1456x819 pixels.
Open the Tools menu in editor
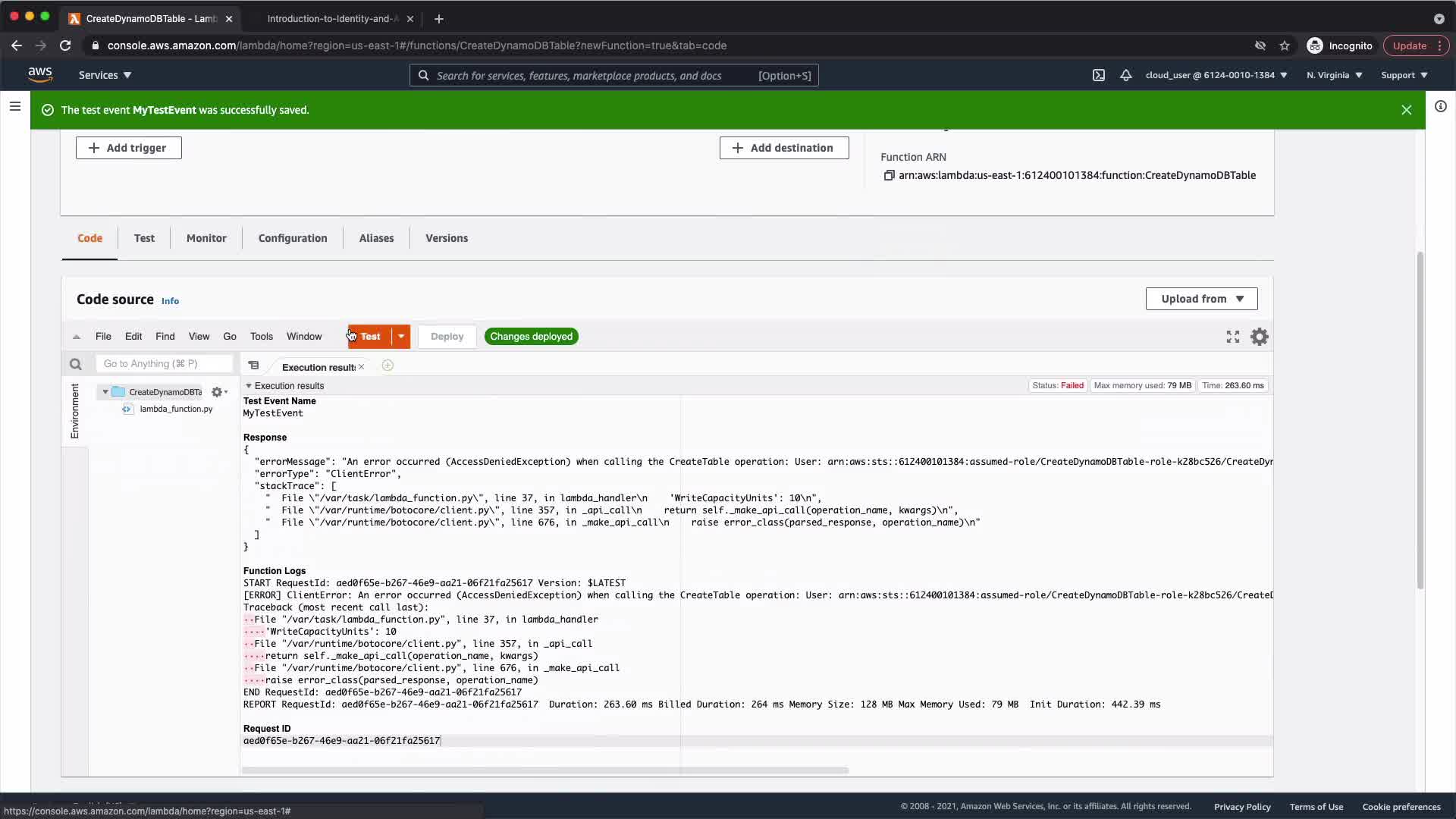[x=261, y=337]
